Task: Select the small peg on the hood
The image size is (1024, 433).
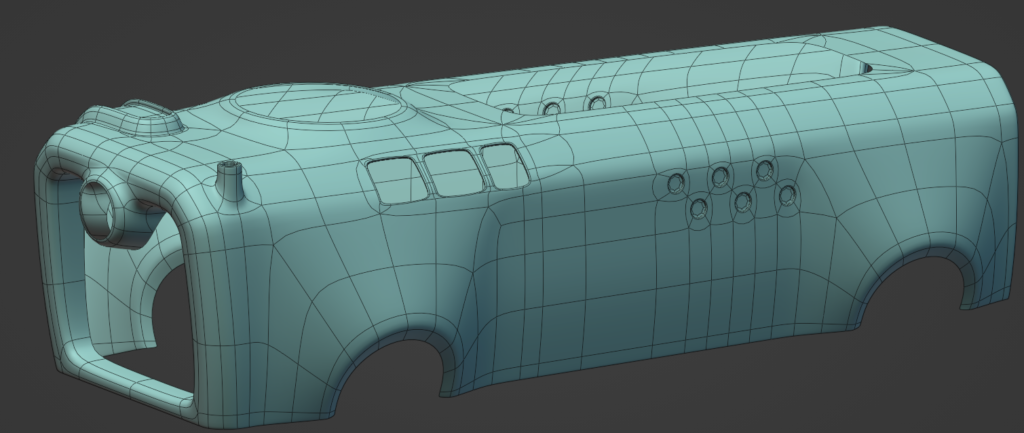Action: click(x=231, y=181)
